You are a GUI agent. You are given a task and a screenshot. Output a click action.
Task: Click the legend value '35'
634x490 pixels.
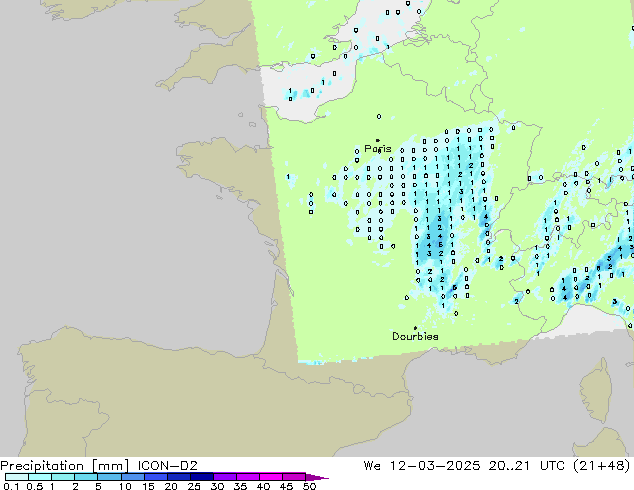pos(240,486)
